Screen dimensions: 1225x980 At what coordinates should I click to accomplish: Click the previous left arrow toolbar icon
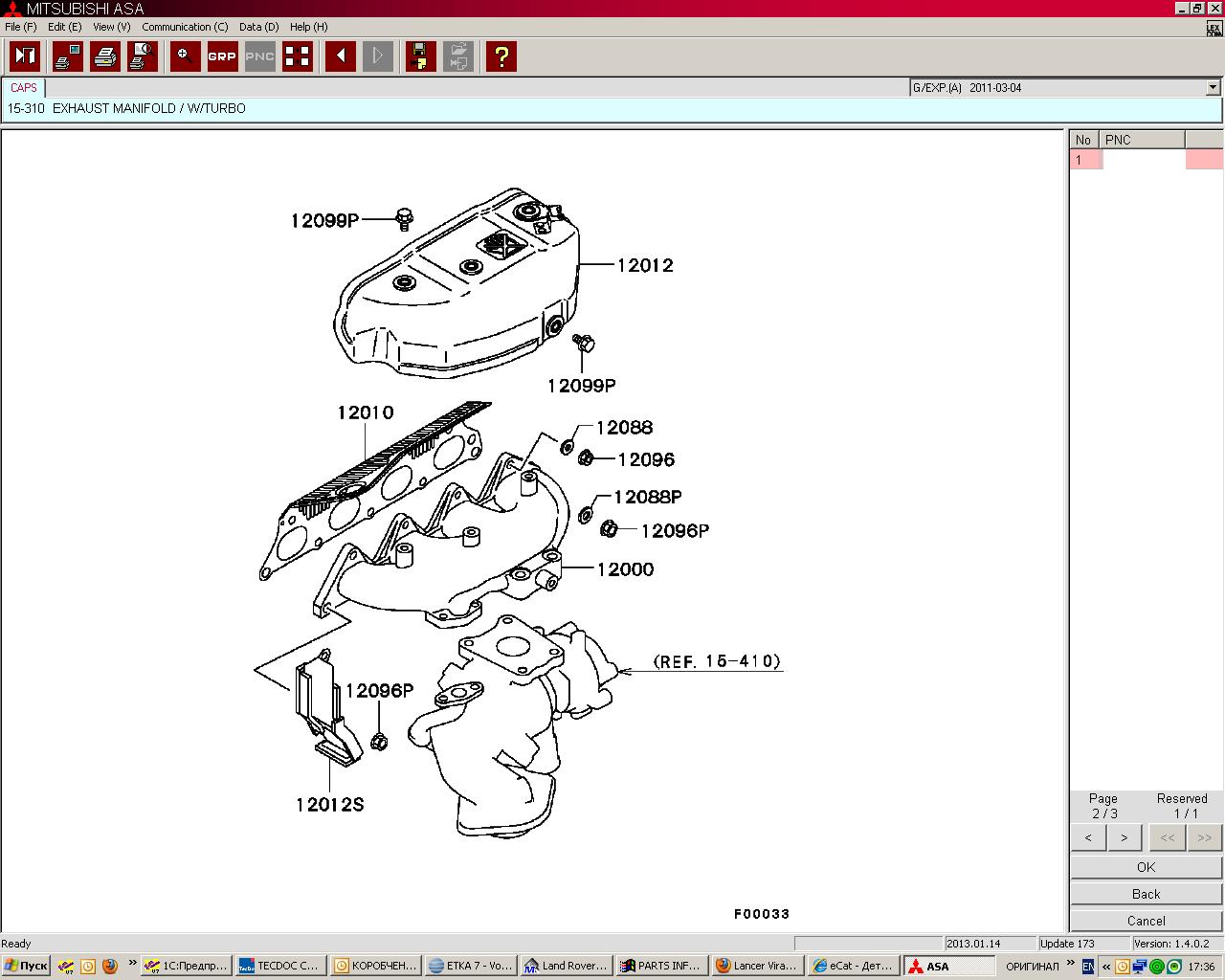pos(340,56)
